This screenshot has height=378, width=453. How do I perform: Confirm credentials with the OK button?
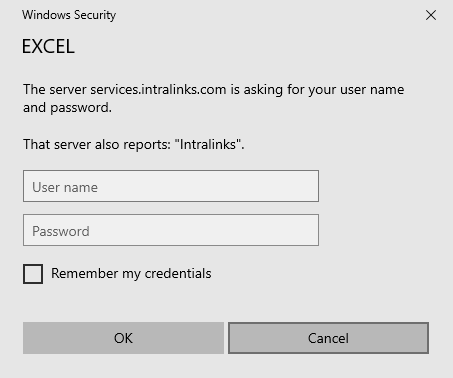[123, 338]
